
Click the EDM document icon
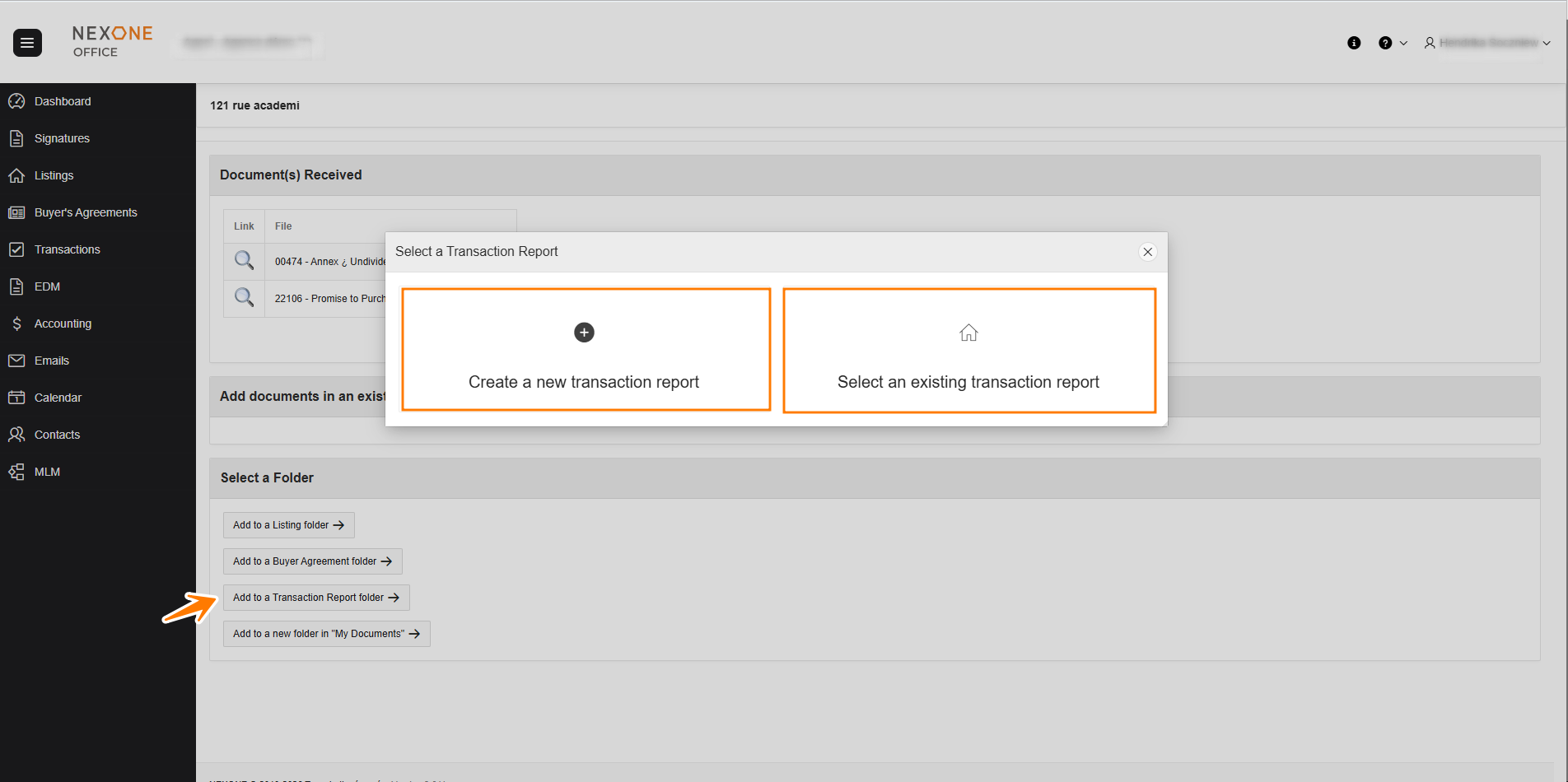click(16, 286)
